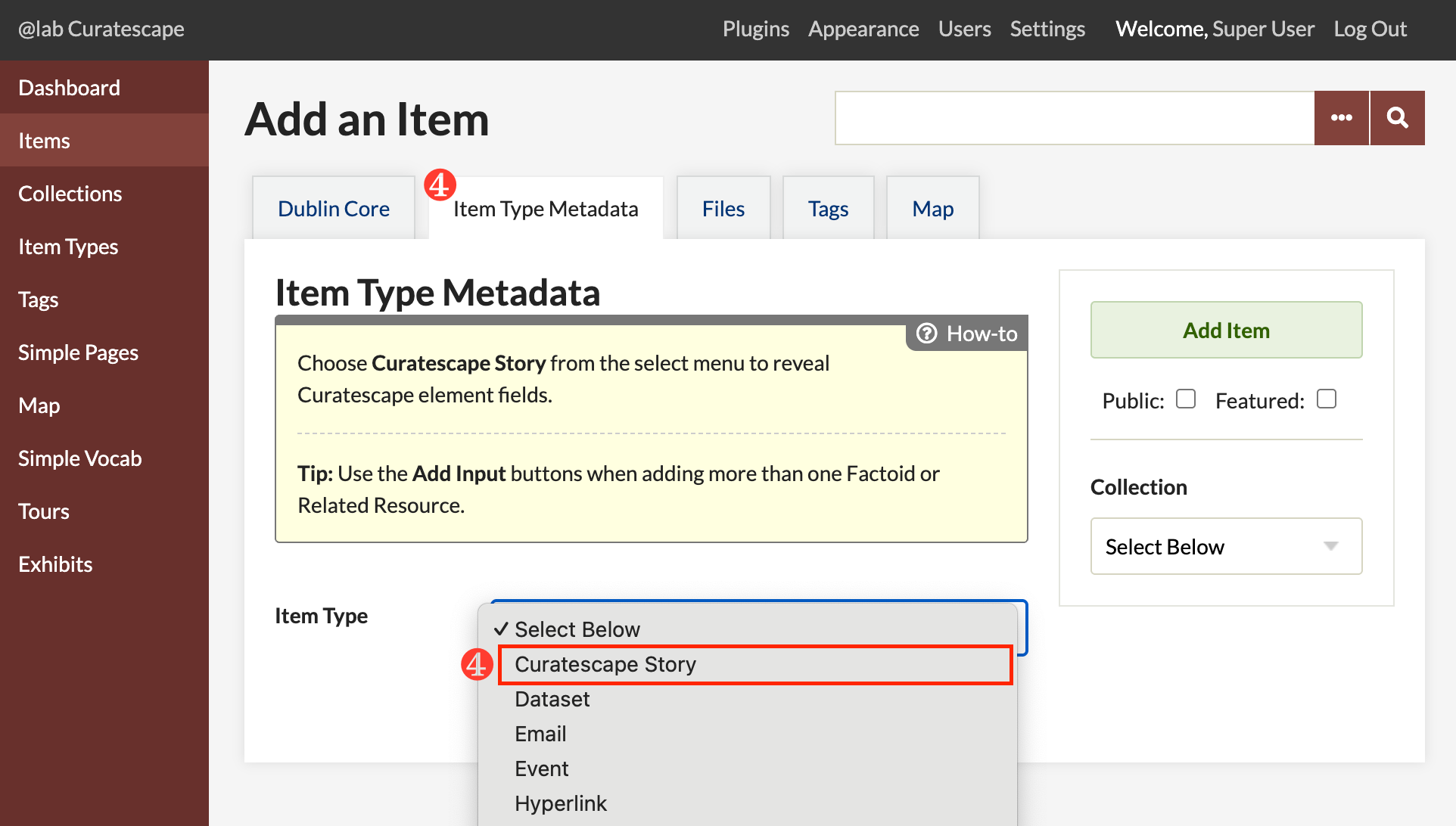The image size is (1456, 826).
Task: Choose Curatescape Story from the list
Action: 755,664
